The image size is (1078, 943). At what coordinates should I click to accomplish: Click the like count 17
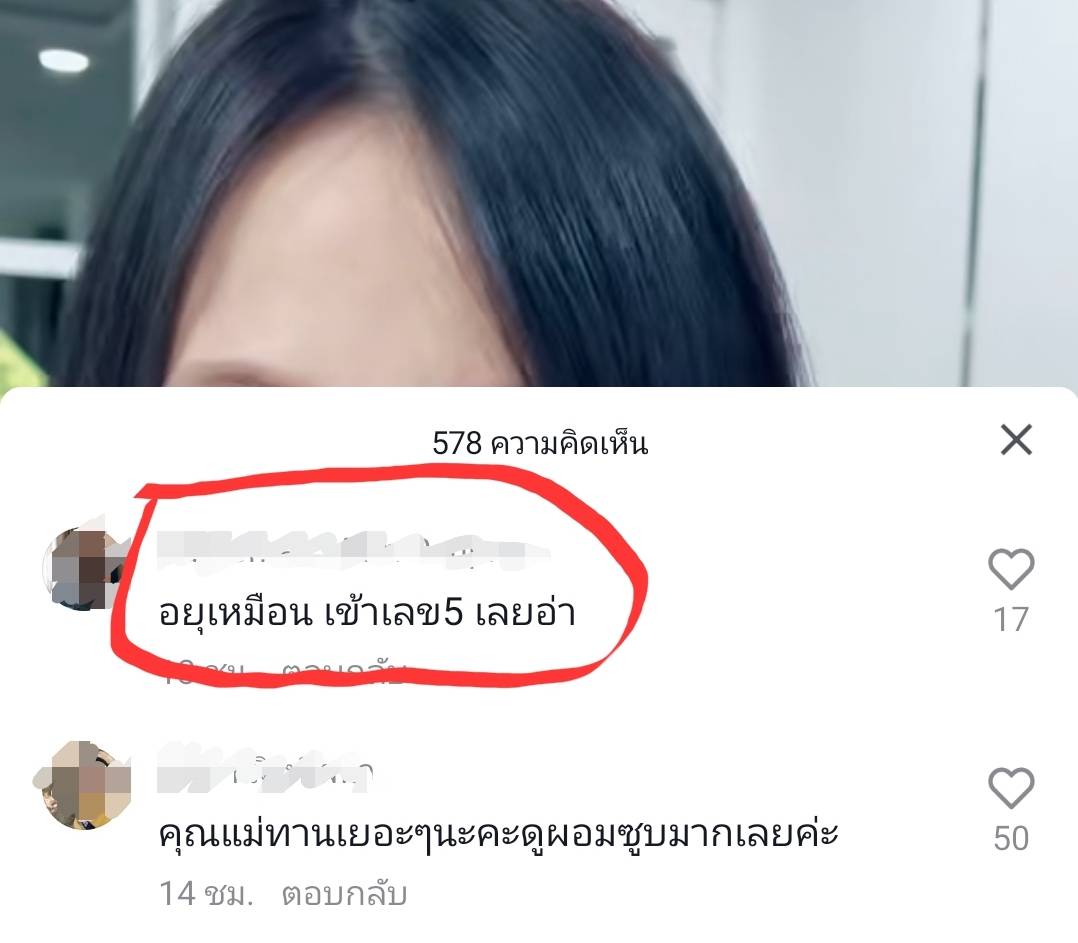[x=1011, y=620]
